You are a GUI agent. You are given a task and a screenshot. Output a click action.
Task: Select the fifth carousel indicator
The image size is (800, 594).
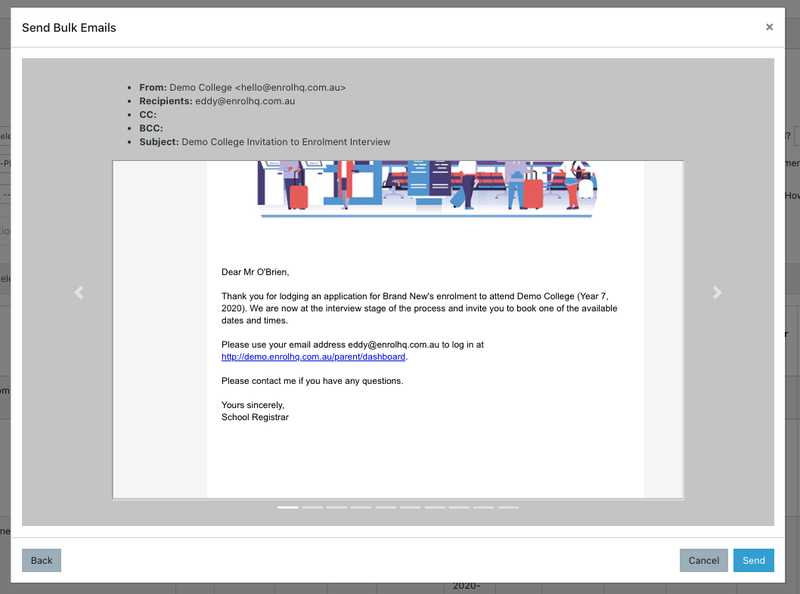click(x=386, y=508)
